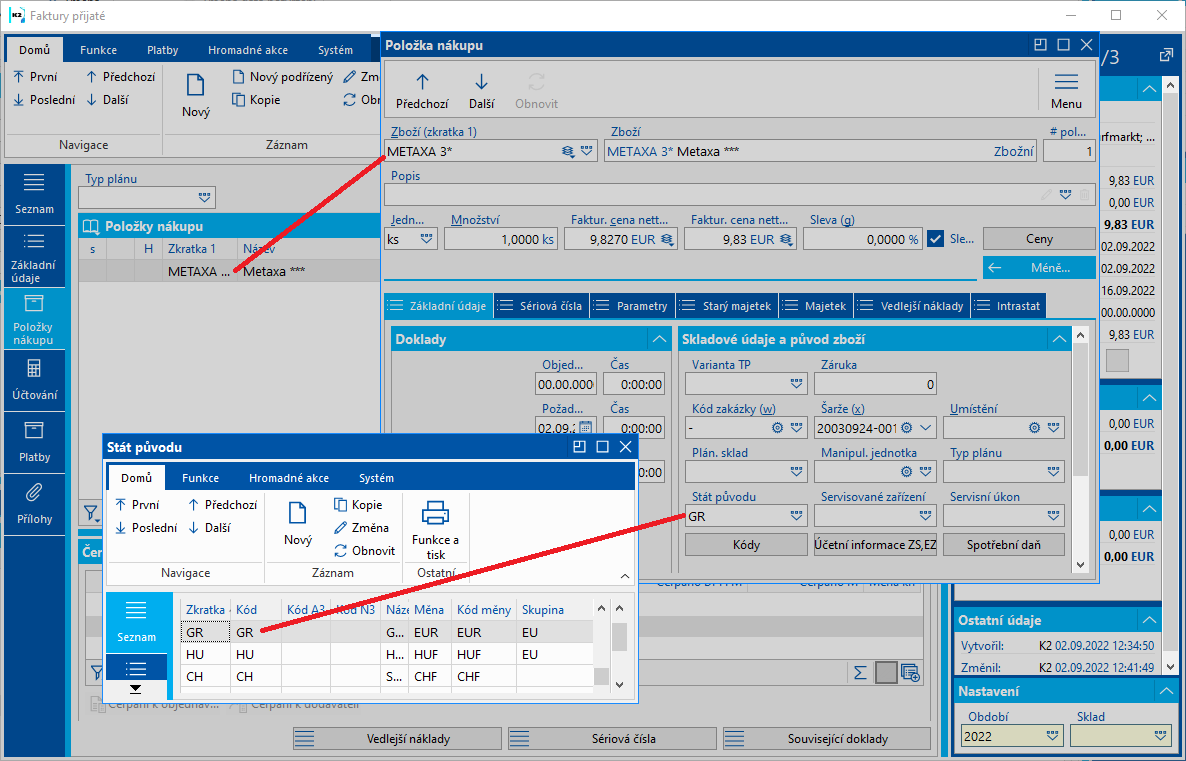Collapse Skladové údaje a původ zboží panel
Screen dimensions: 1186x761
pos(1059,339)
